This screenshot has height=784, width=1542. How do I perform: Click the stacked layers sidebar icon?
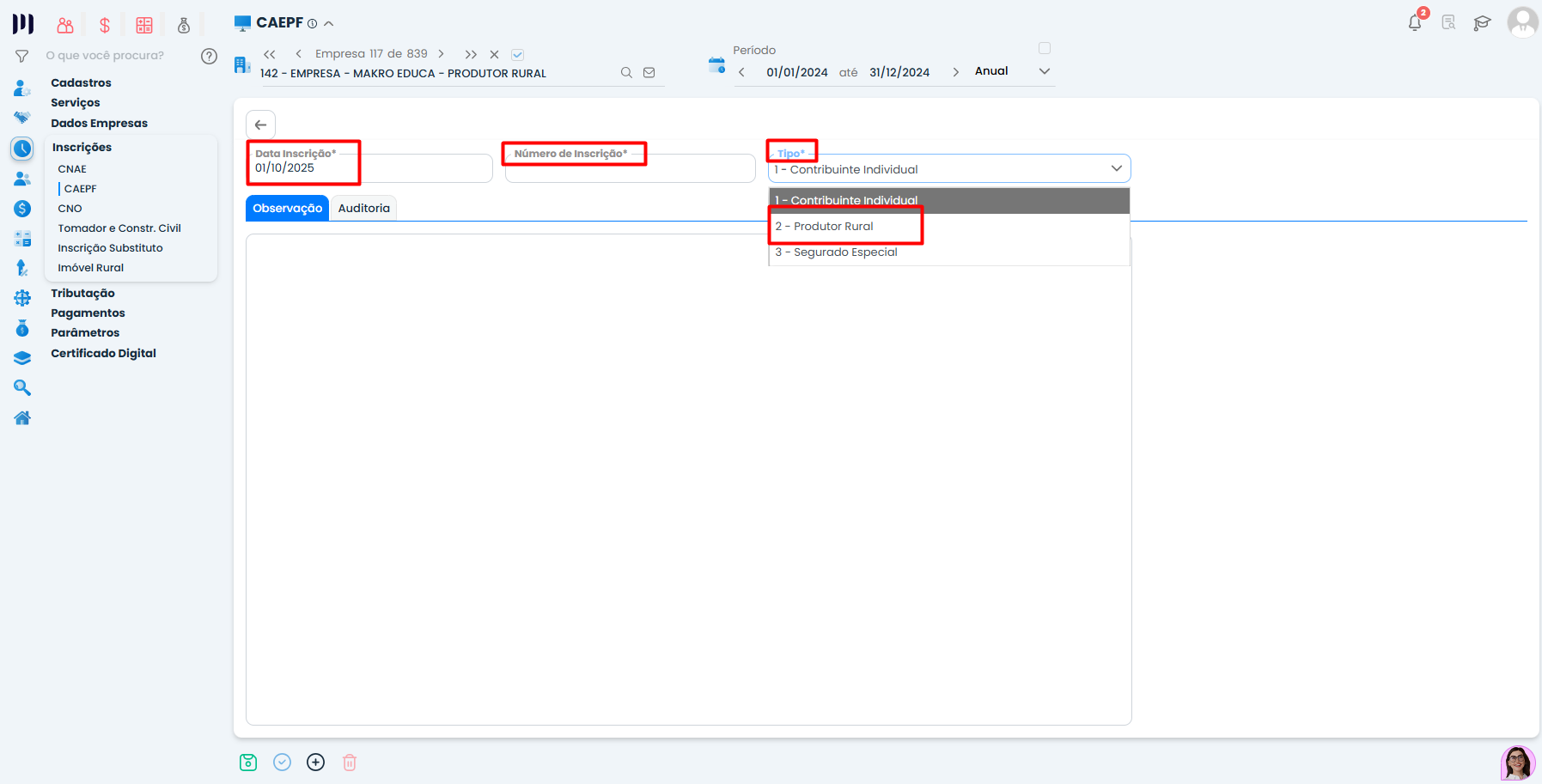coord(22,358)
